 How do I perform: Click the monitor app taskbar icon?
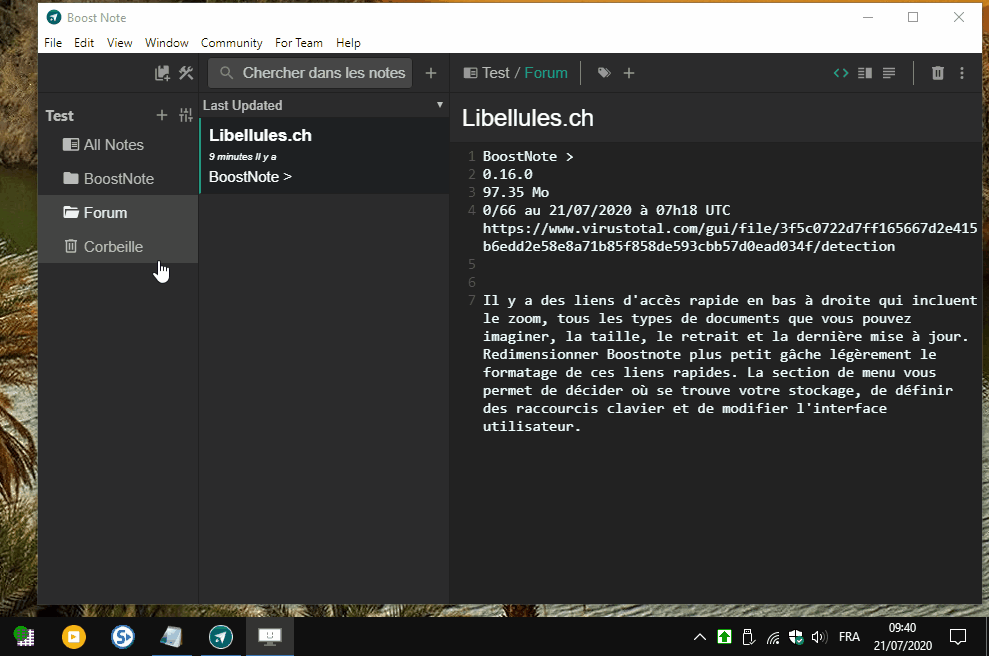(270, 636)
